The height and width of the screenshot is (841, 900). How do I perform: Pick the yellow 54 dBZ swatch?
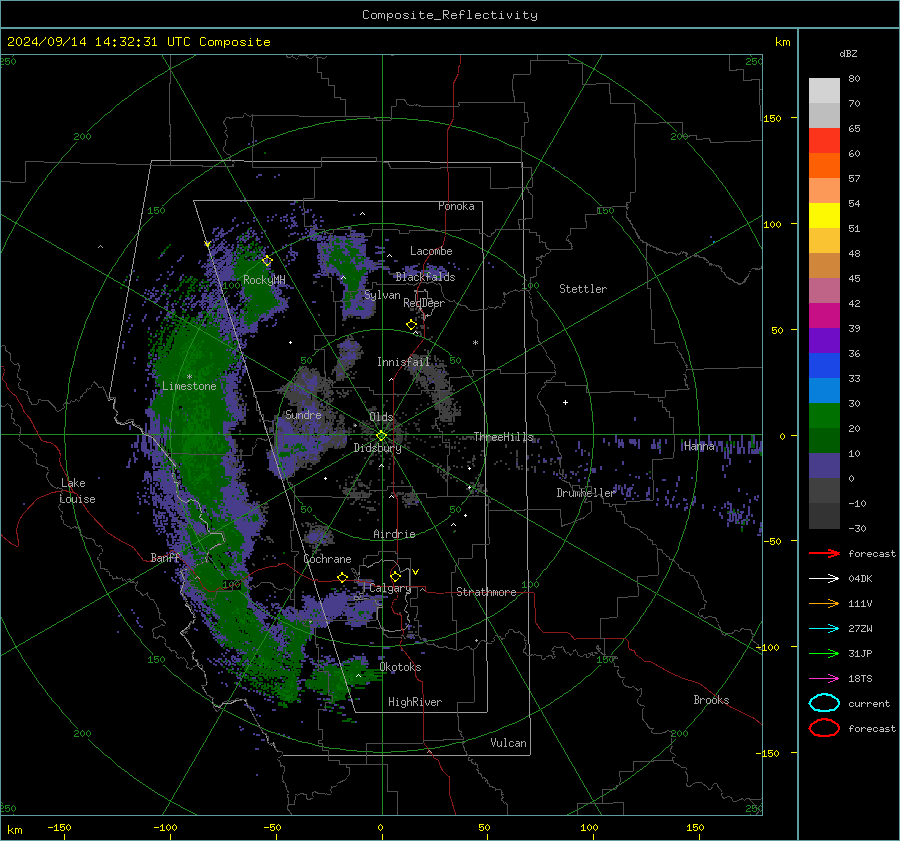pos(824,215)
